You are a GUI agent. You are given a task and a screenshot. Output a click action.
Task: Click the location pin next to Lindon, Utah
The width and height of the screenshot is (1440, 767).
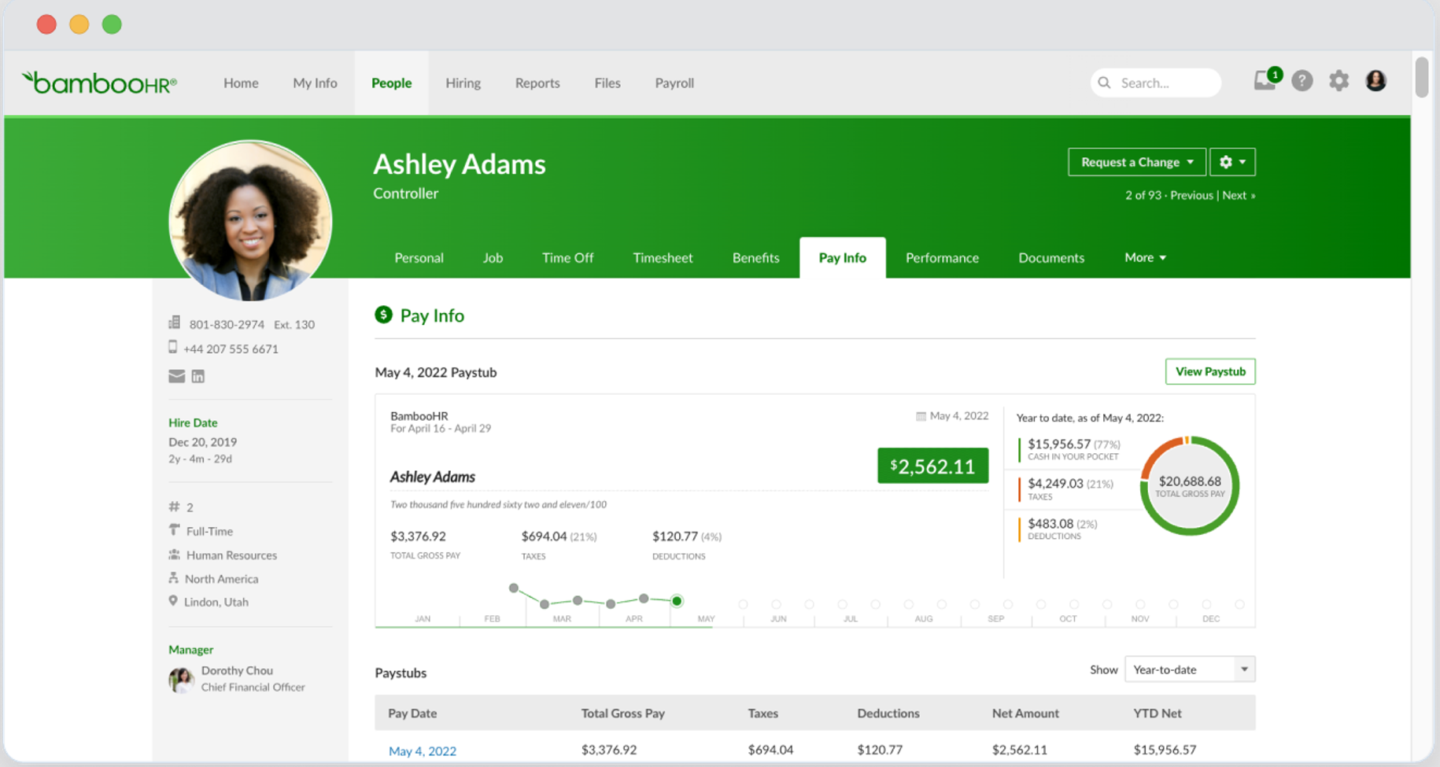pos(172,601)
